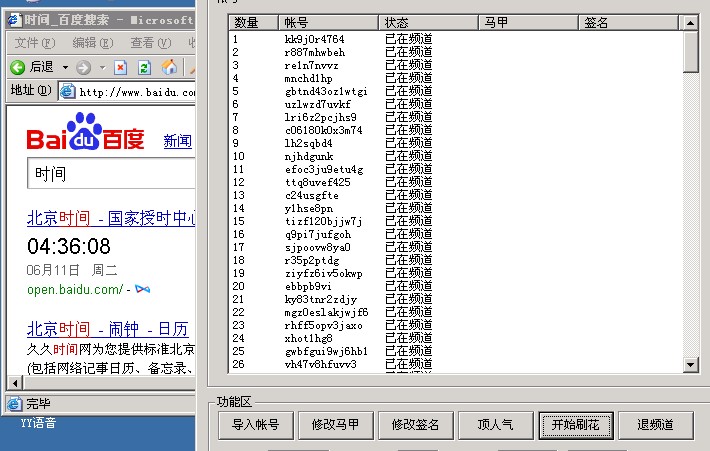Click the 新闻 link on Baidu
This screenshot has width=710, height=451.
pyautogui.click(x=178, y=141)
